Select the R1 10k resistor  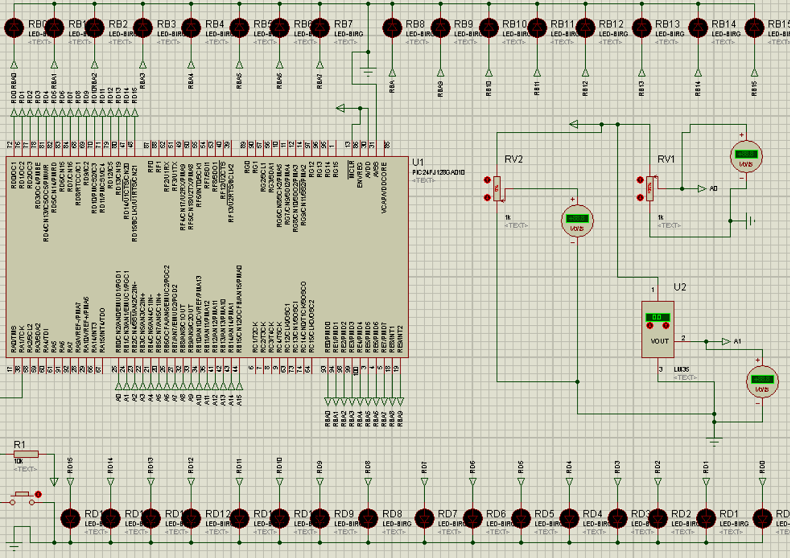tap(26, 454)
